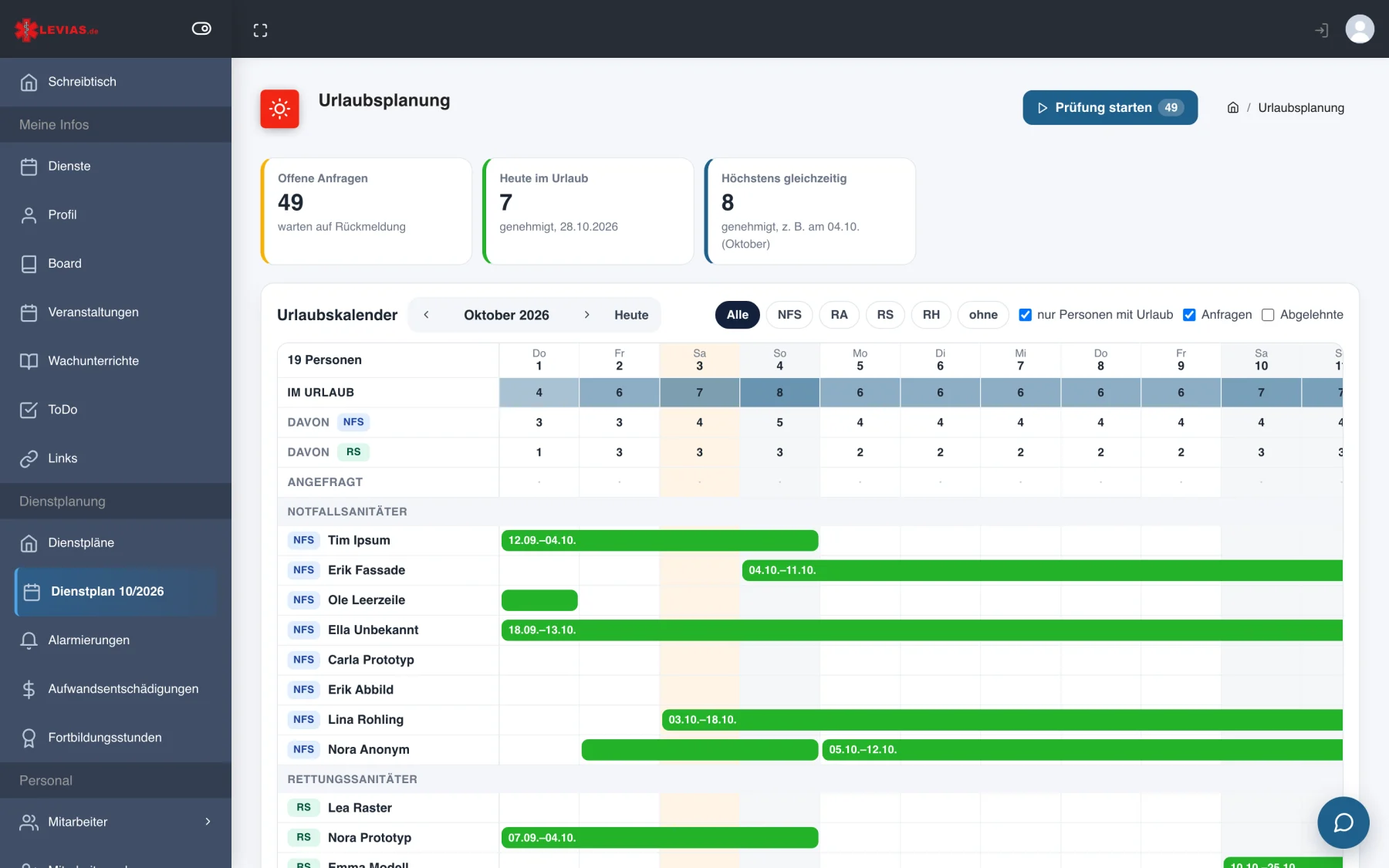Open Fortbildungsstunden award icon

coord(29,738)
